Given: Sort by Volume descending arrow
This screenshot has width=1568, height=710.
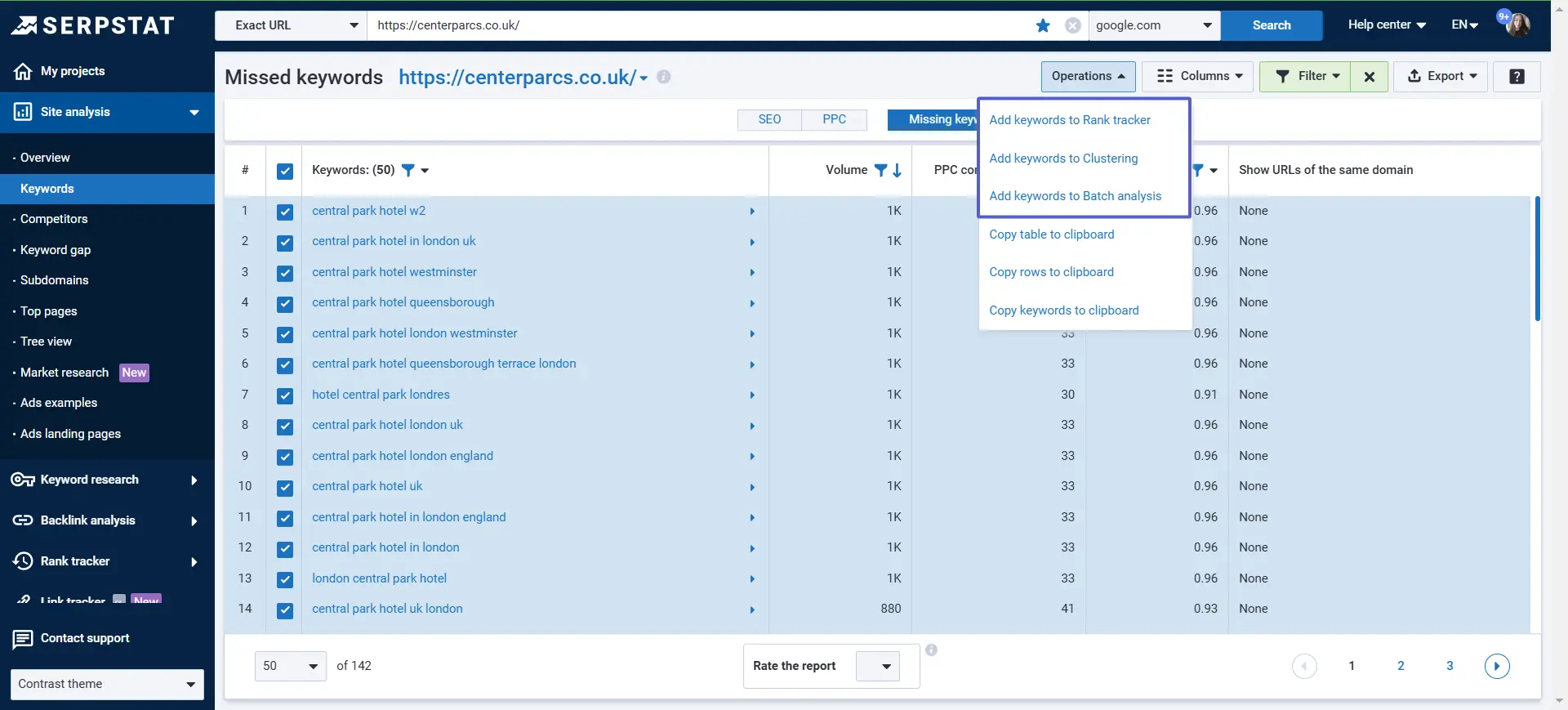Looking at the screenshot, I should (897, 170).
